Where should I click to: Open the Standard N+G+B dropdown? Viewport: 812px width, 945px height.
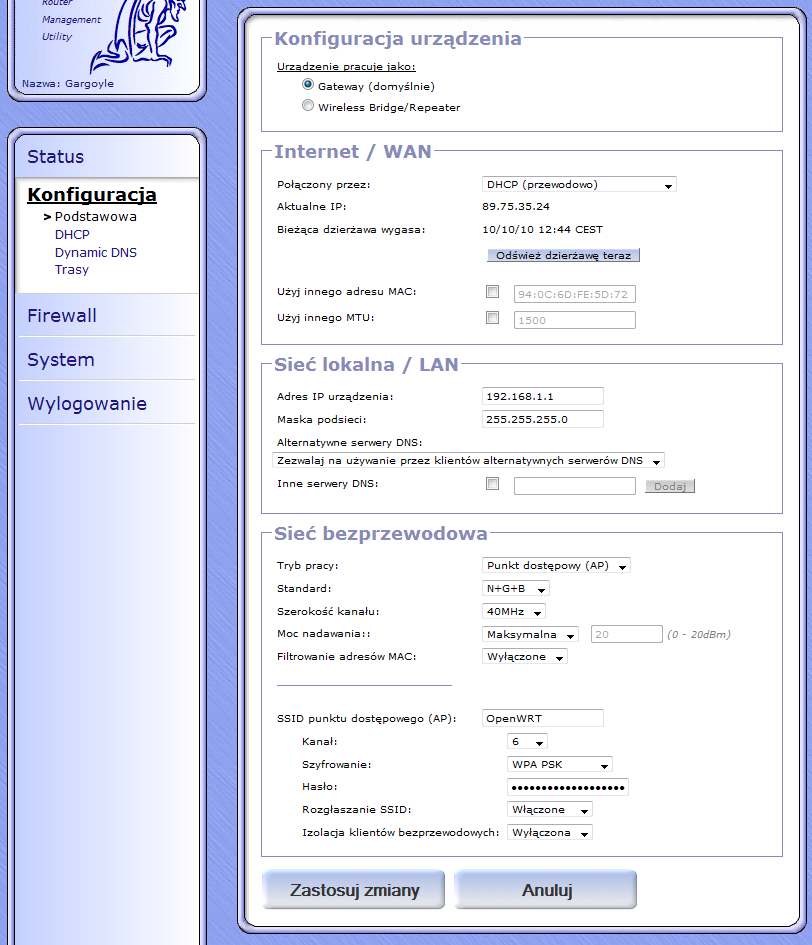[516, 589]
